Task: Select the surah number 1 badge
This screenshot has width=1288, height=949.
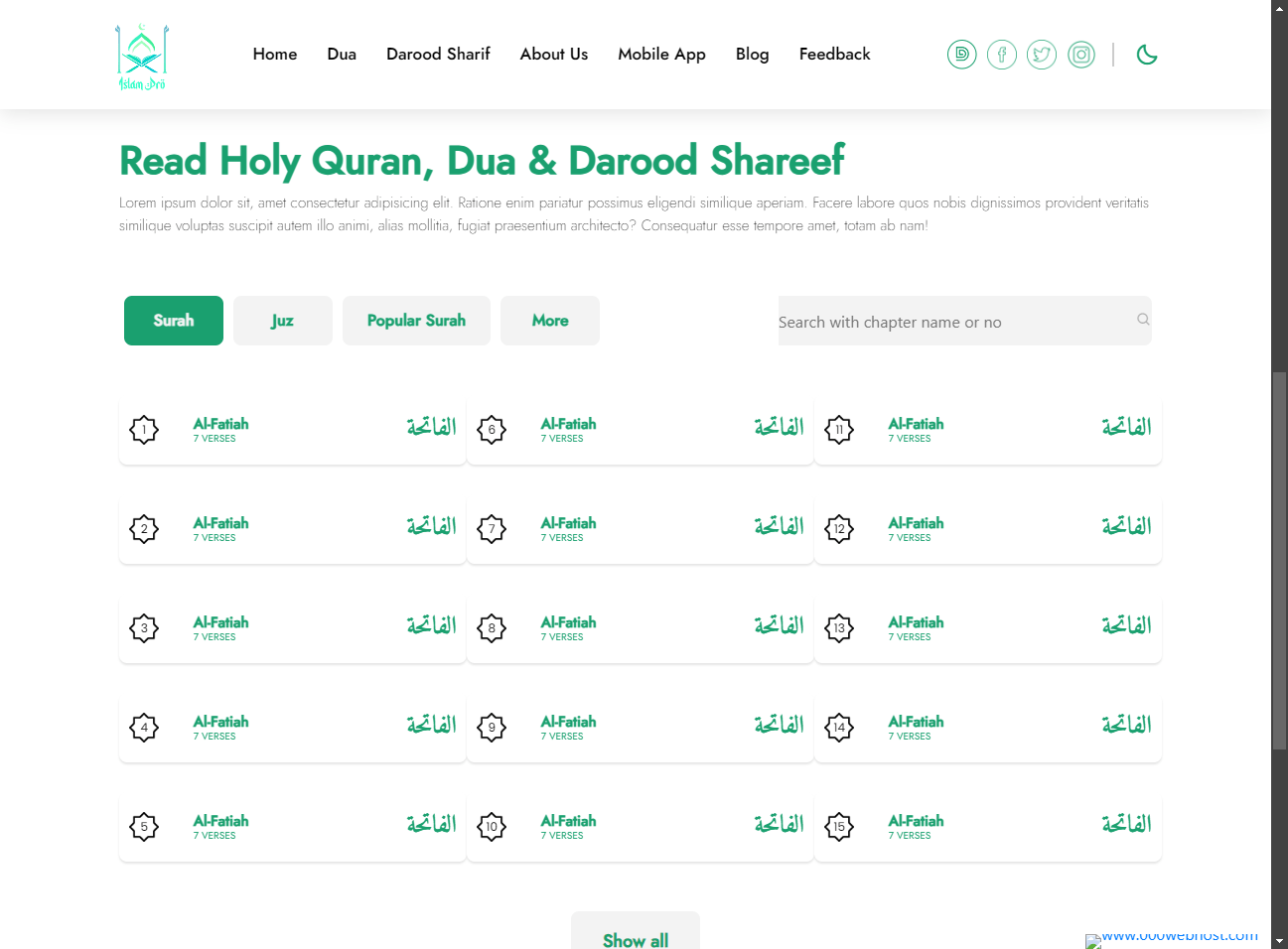Action: [144, 430]
